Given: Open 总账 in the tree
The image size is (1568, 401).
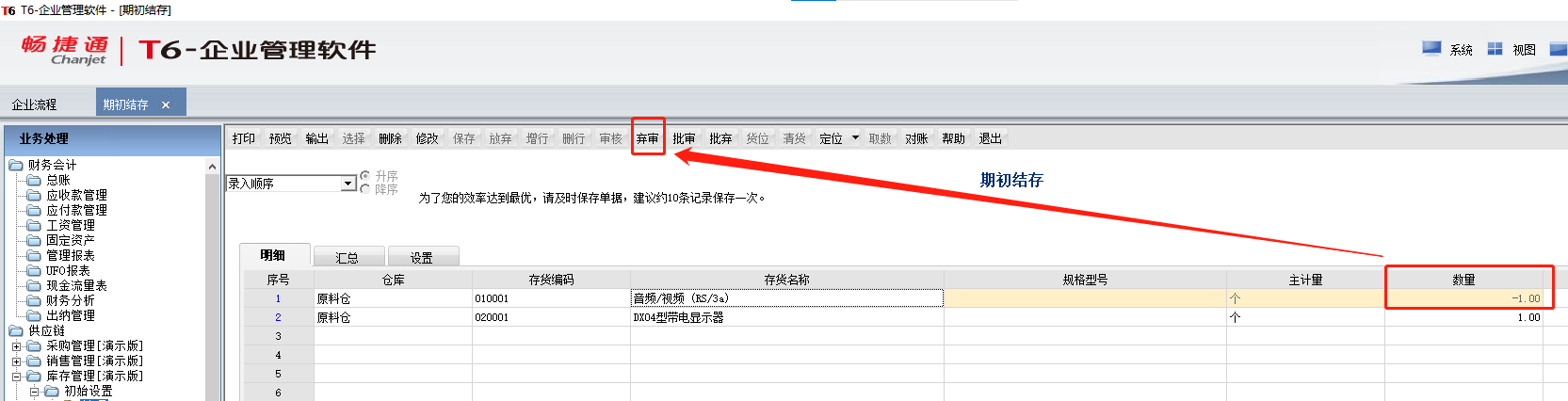Looking at the screenshot, I should pyautogui.click(x=58, y=180).
